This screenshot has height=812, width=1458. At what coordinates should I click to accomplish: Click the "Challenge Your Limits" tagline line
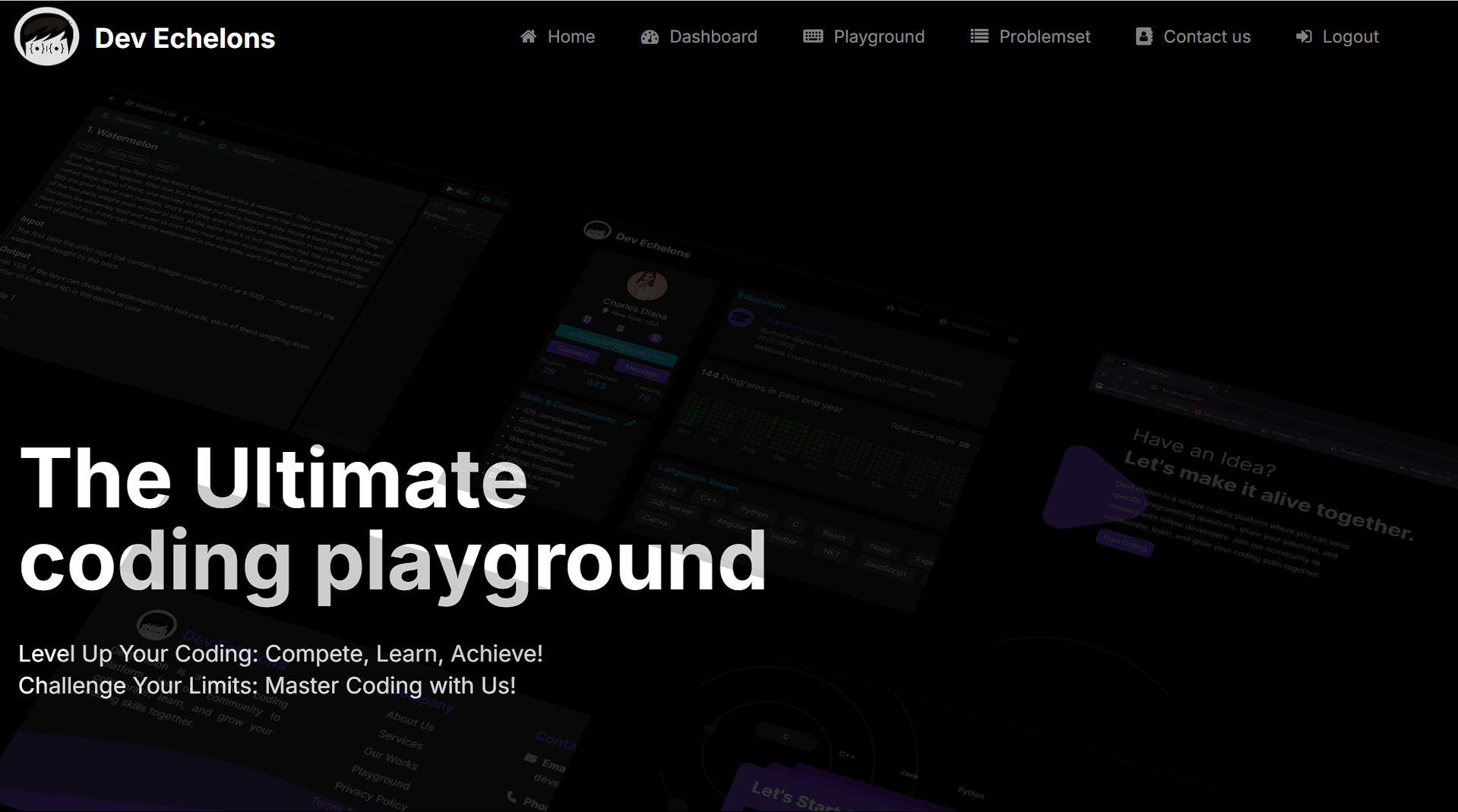[267, 686]
